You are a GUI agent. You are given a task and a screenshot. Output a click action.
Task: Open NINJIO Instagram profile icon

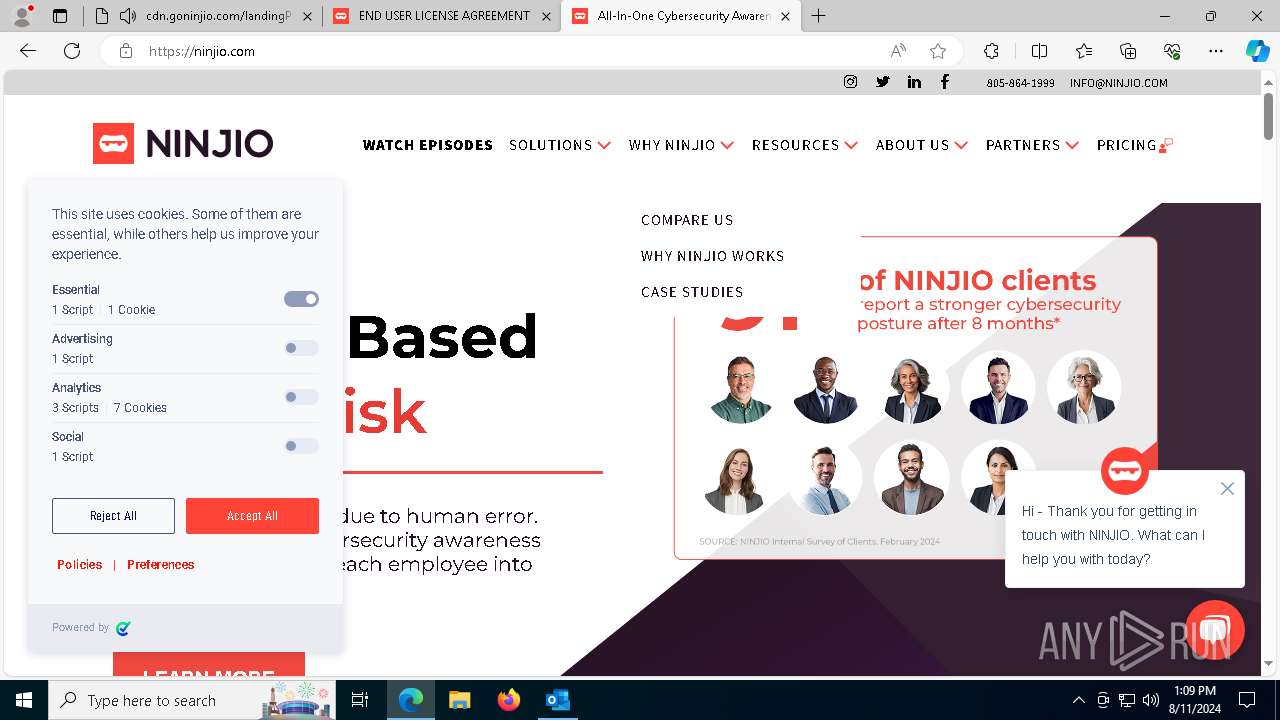(x=850, y=82)
